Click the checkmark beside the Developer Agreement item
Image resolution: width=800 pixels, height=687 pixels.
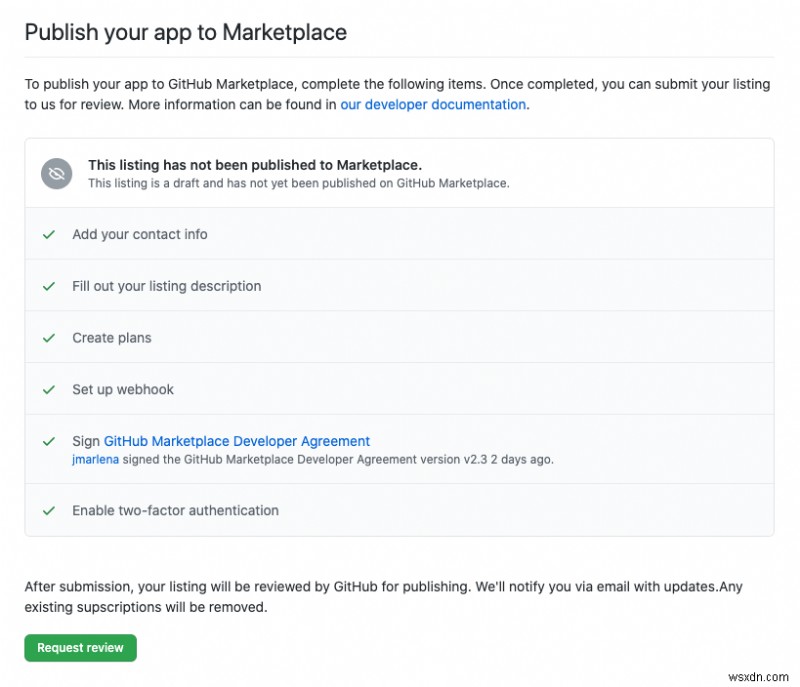[48, 441]
